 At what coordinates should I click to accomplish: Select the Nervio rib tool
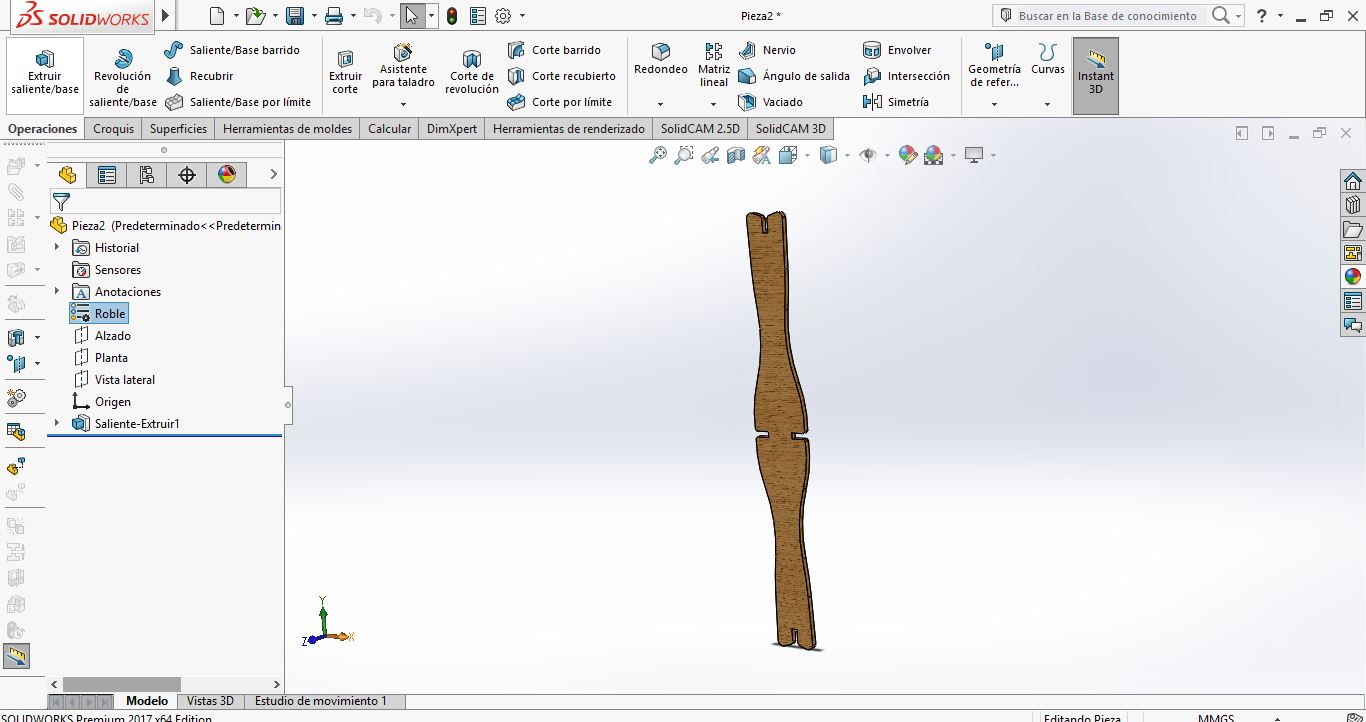pyautogui.click(x=767, y=50)
